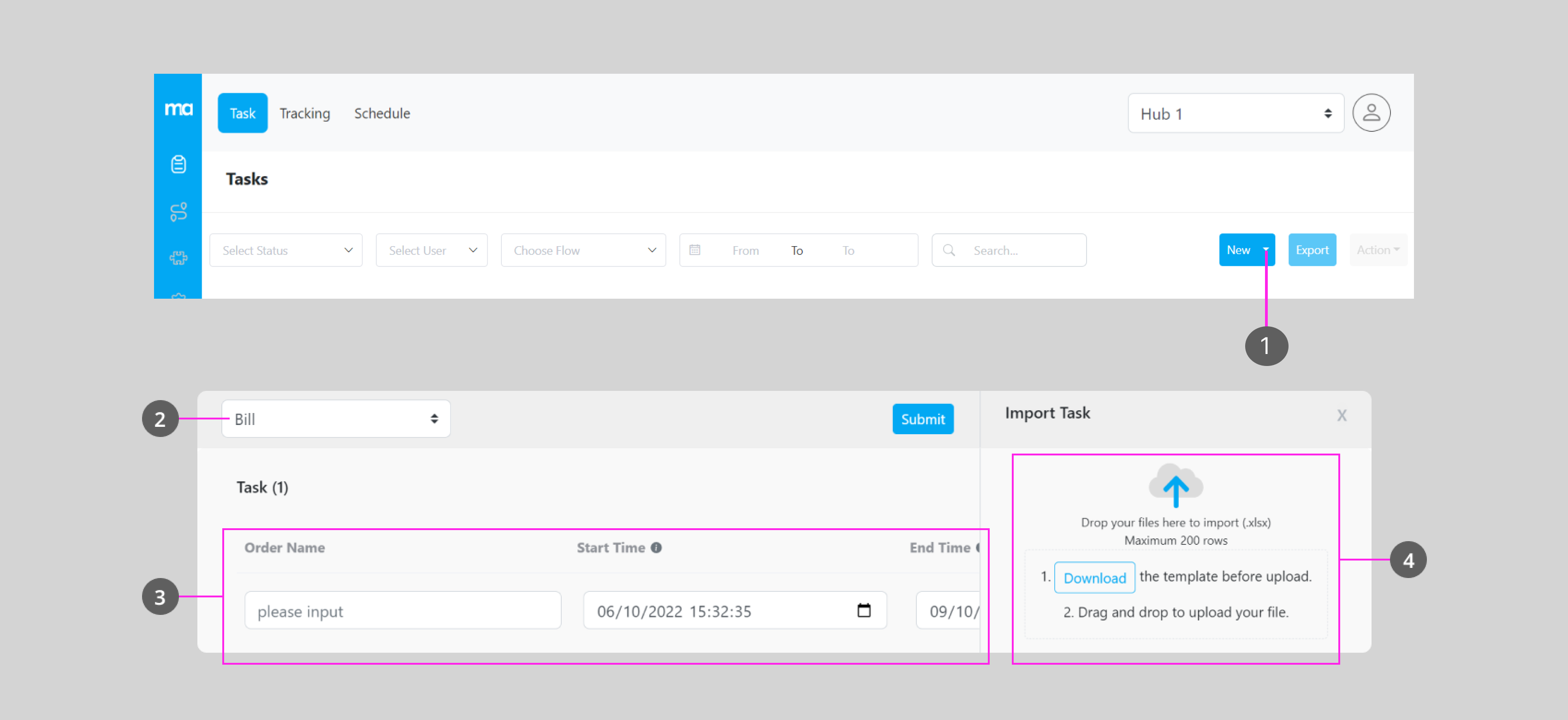Open the puzzle piece integrations icon

click(x=178, y=258)
